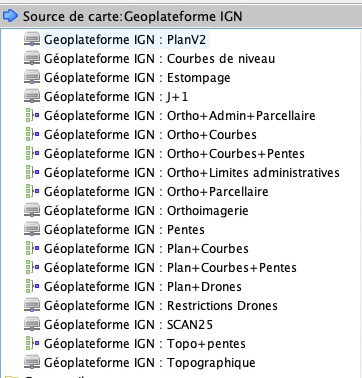Click the Source de carte header row
Viewport: 362px width, 378px height.
(181, 16)
